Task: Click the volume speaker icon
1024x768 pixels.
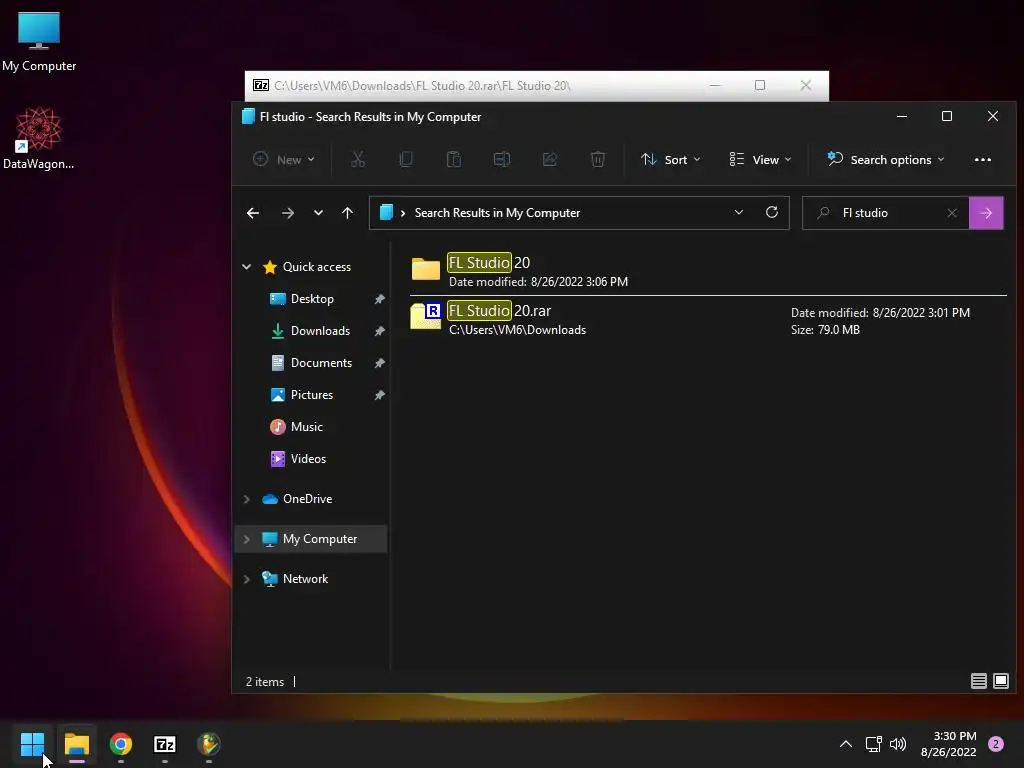Action: click(x=898, y=744)
